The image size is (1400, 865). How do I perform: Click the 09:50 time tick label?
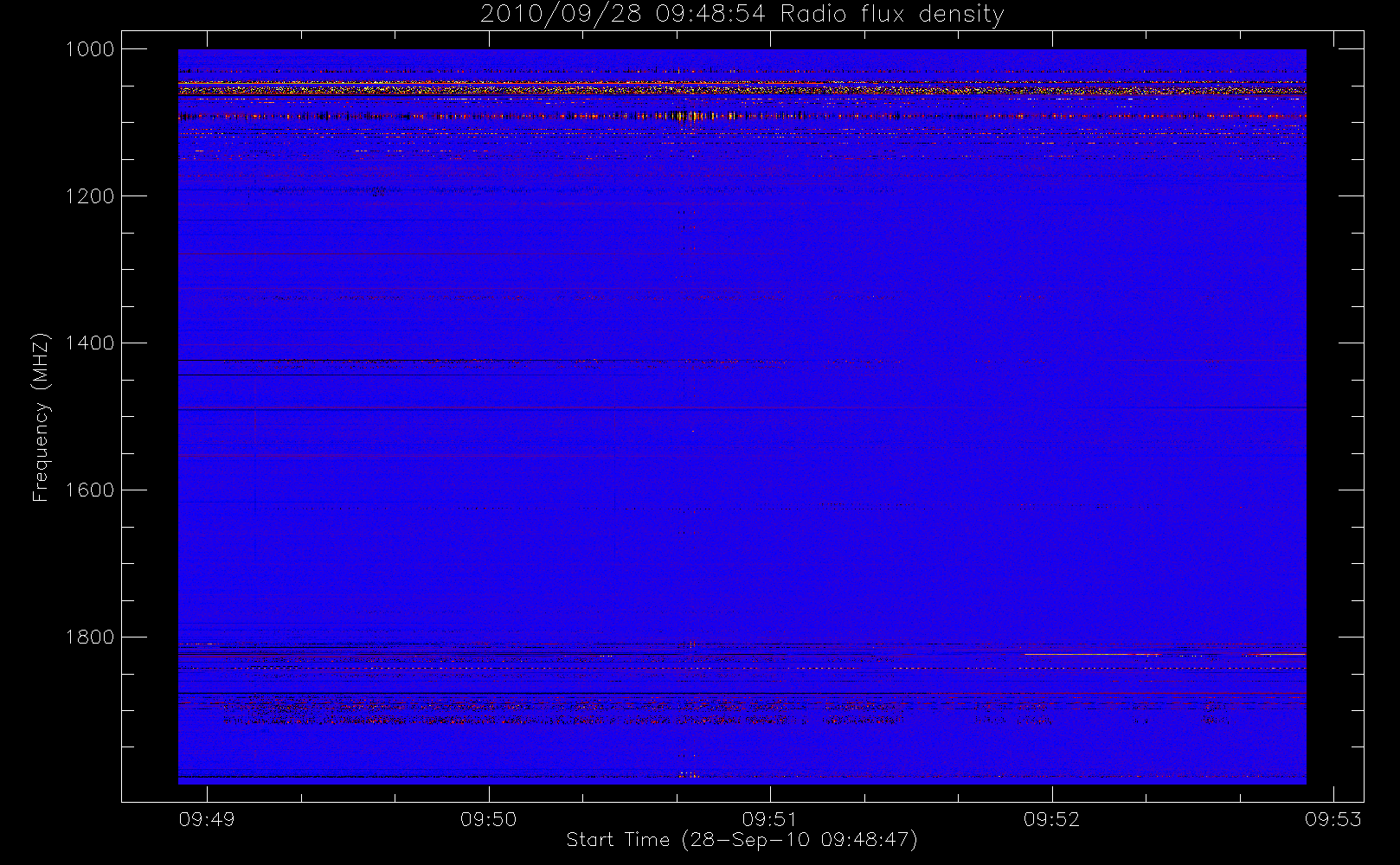pyautogui.click(x=488, y=819)
